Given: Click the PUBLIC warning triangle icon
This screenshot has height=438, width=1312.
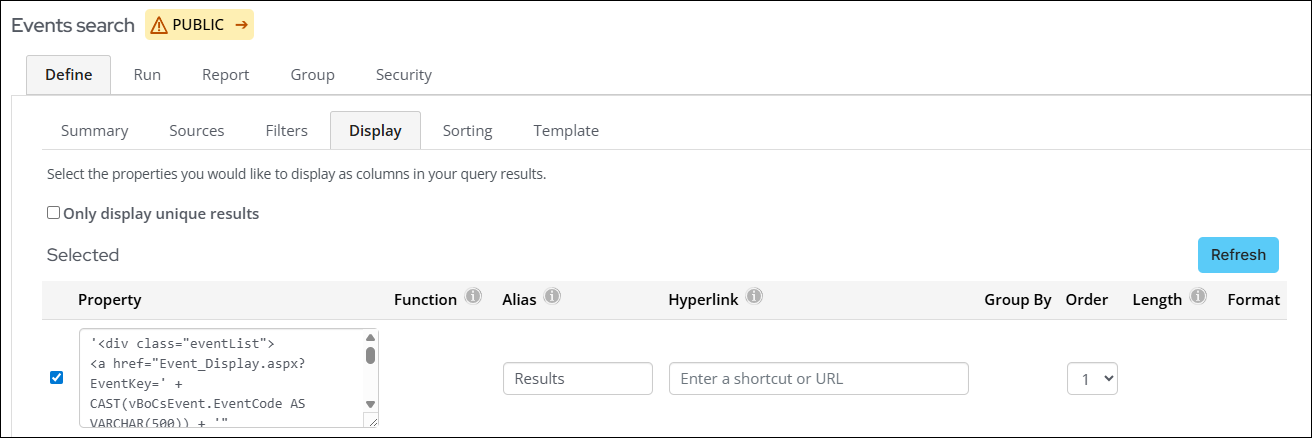Looking at the screenshot, I should click(159, 26).
